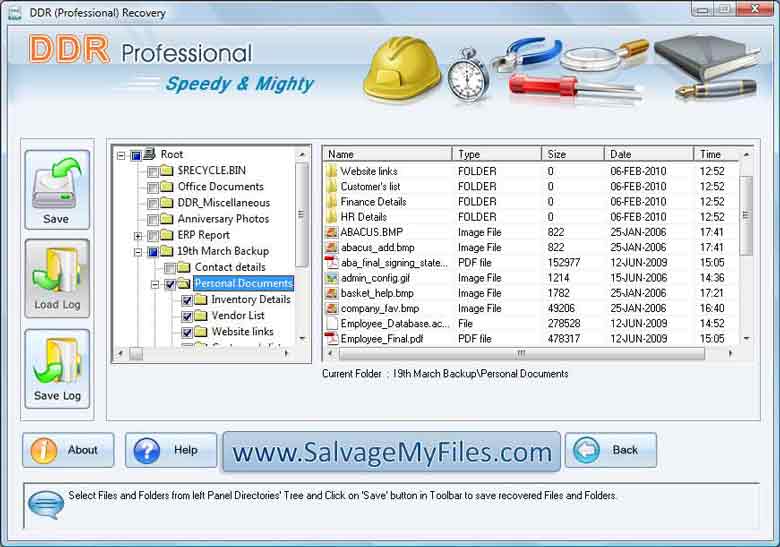Screen dimensions: 780x547
Task: Click the Contact details folder icon
Action: click(x=184, y=268)
